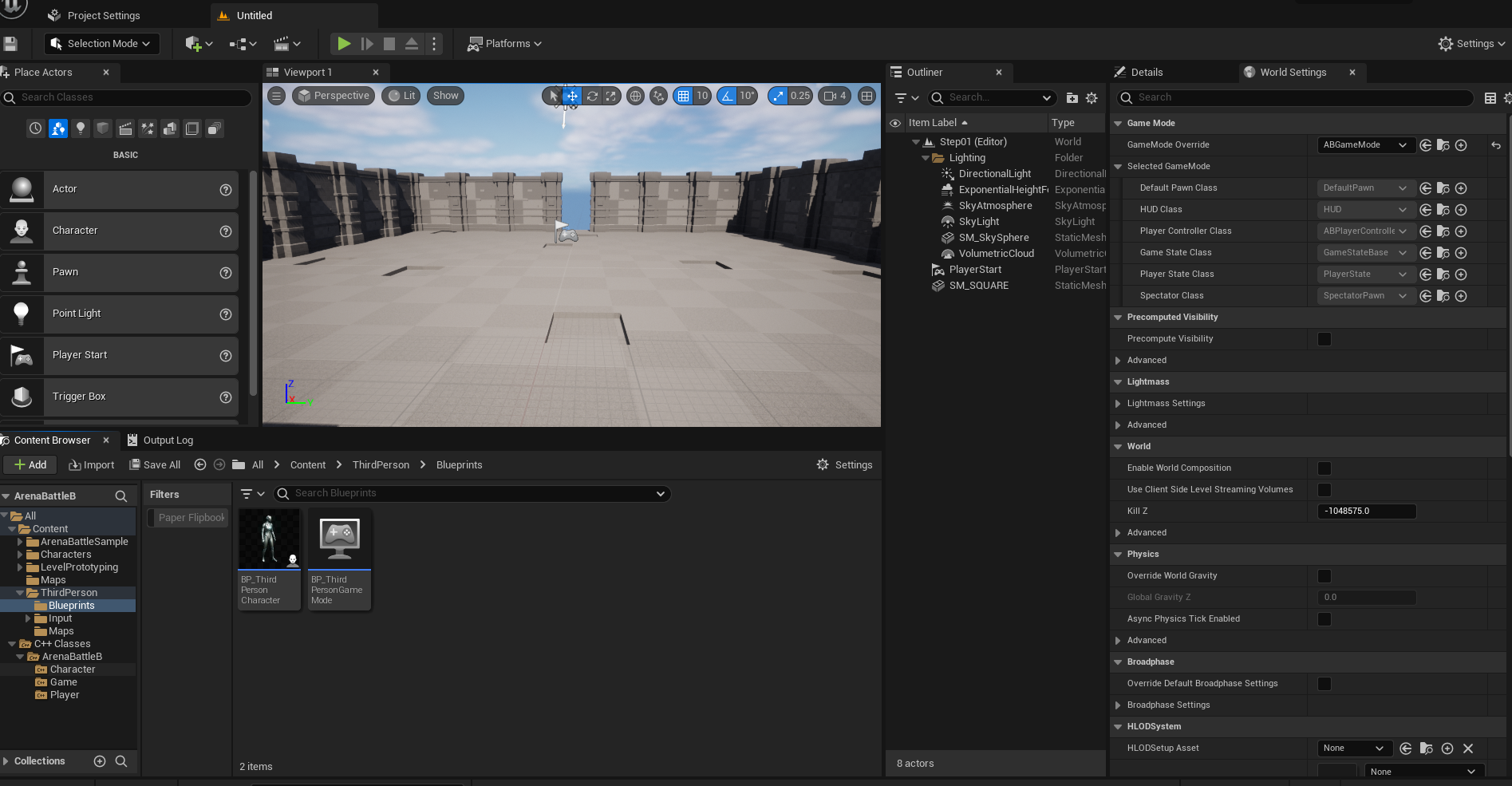The image size is (1512, 786).
Task: Select the BP_ThirdPersonCharacter asset thumbnail
Action: (x=270, y=539)
